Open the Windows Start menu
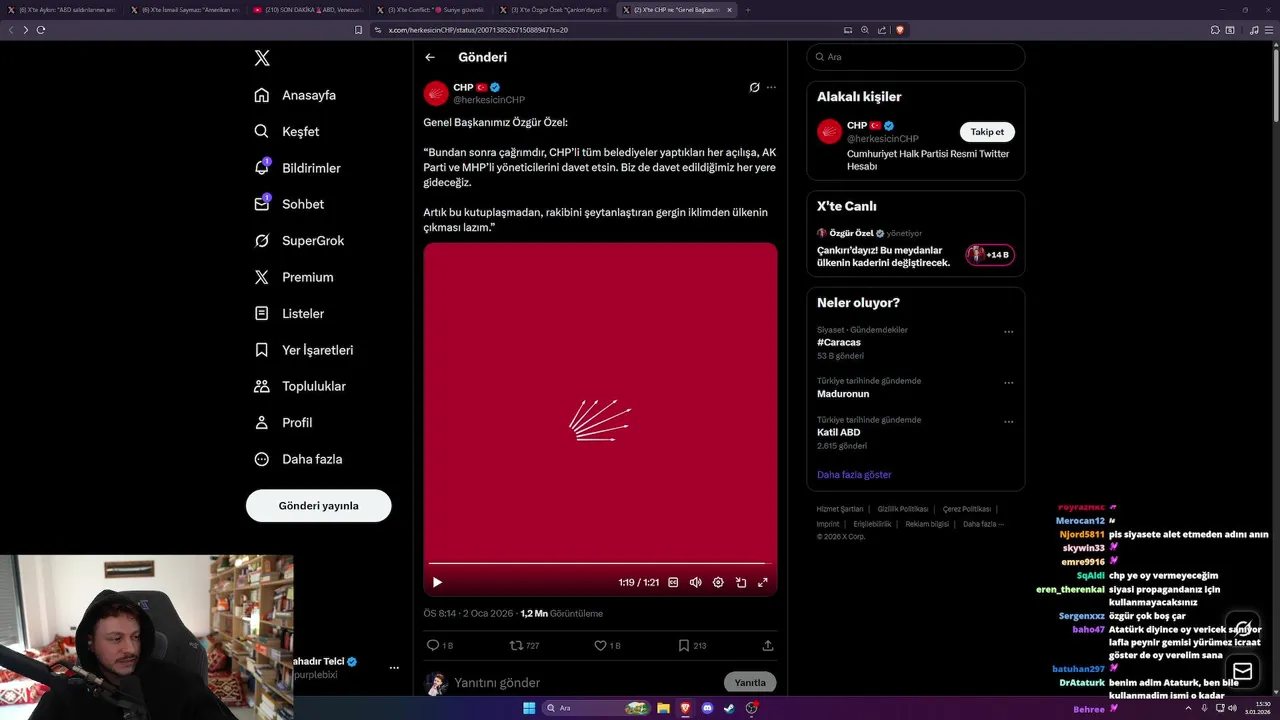This screenshot has width=1280, height=720. click(x=529, y=708)
